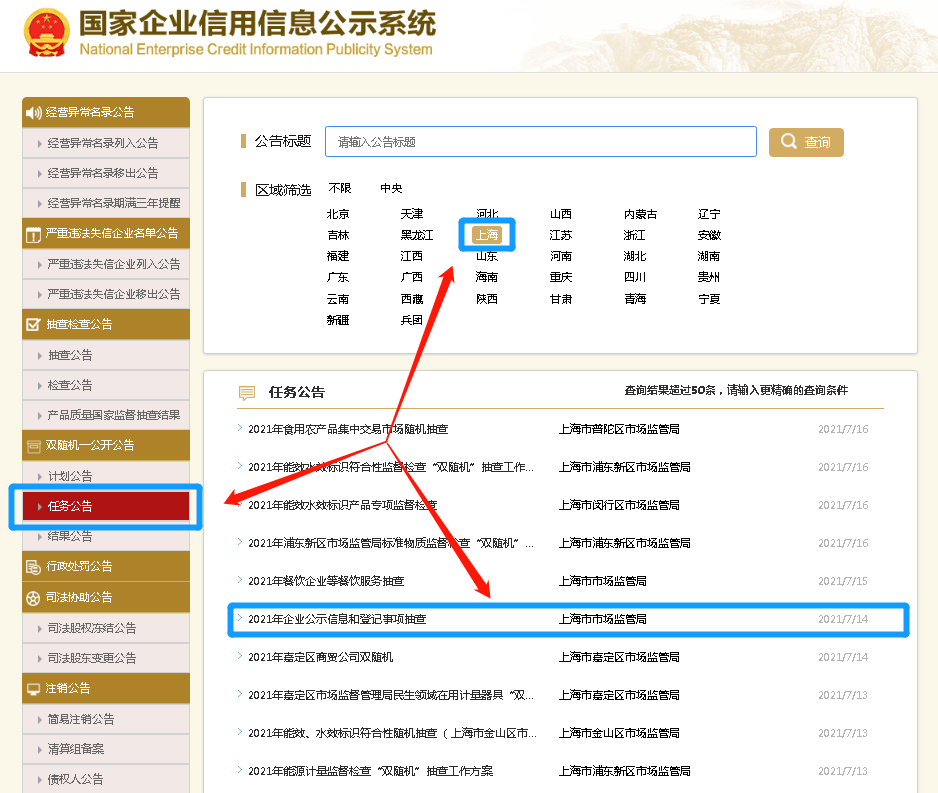Viewport: 938px width, 793px height.
Task: Click date 2021/7/15 in the list
Action: click(843, 581)
